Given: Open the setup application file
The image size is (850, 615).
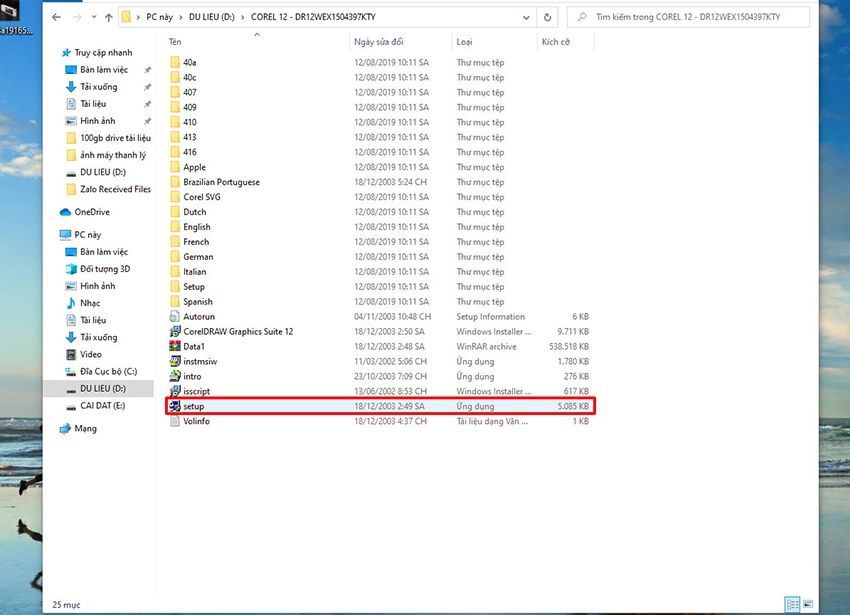Looking at the screenshot, I should [379, 406].
